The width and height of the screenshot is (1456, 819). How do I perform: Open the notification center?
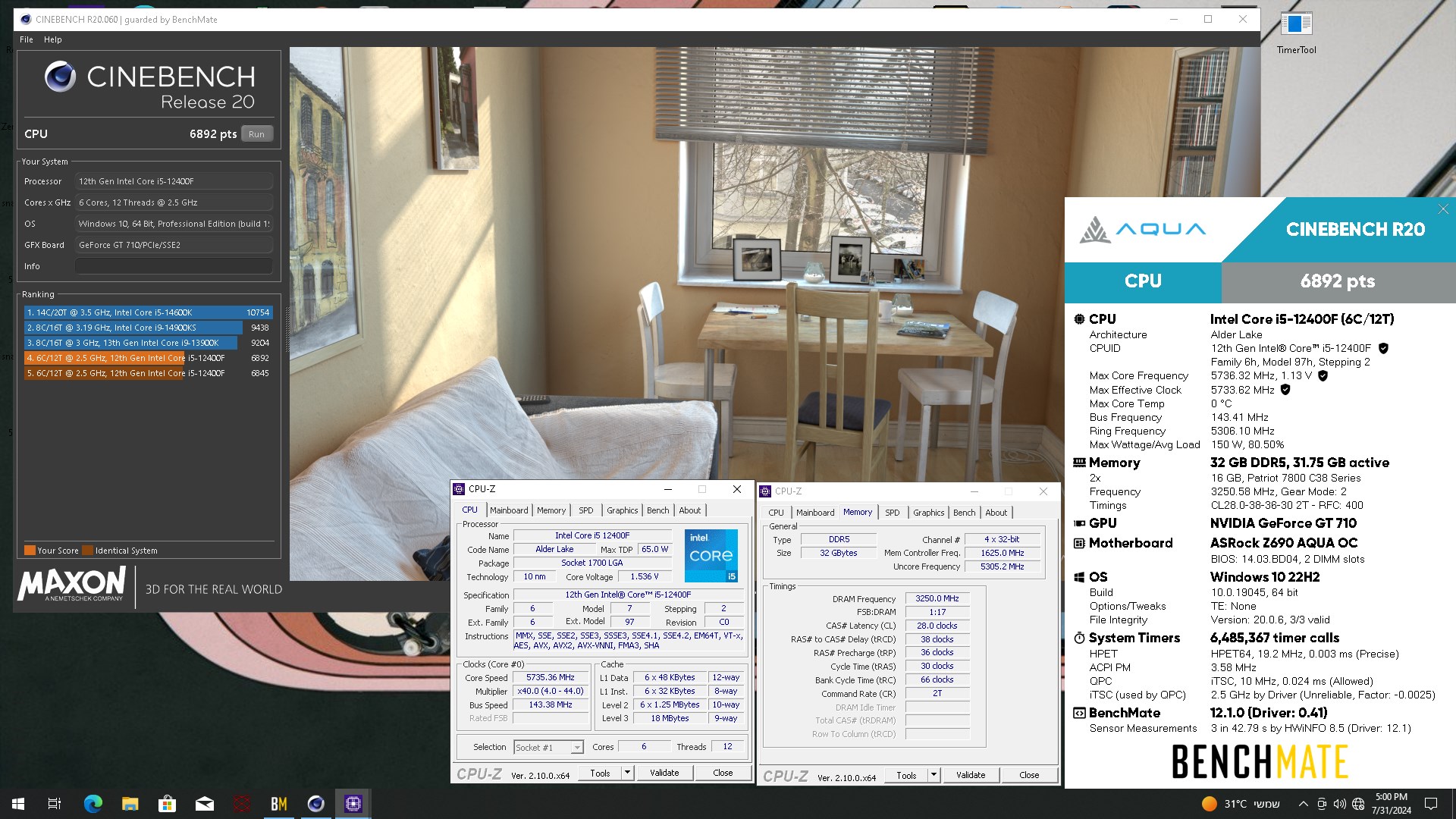[x=1431, y=804]
